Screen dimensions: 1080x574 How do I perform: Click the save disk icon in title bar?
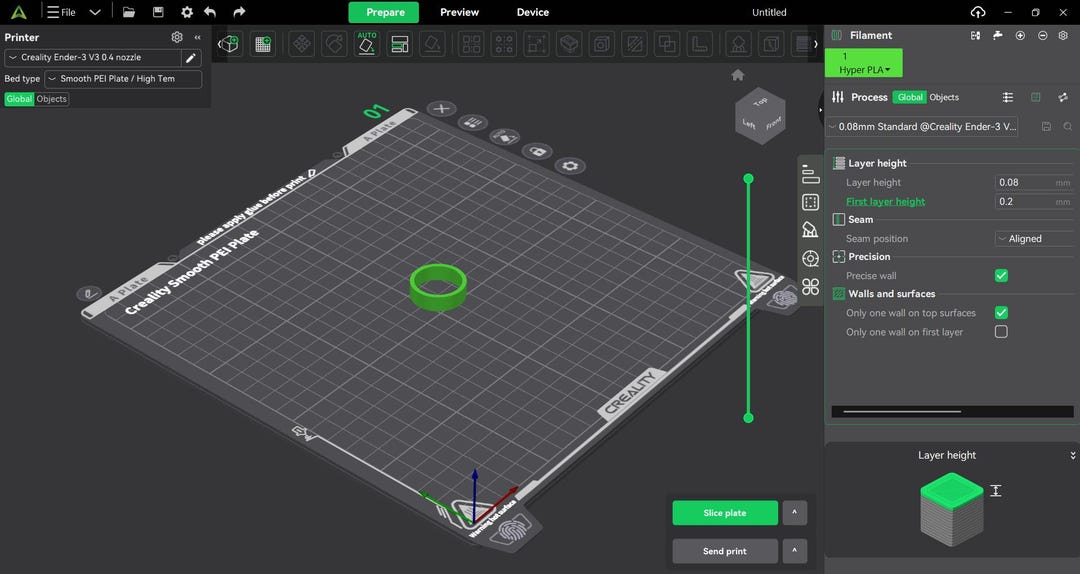tap(158, 12)
